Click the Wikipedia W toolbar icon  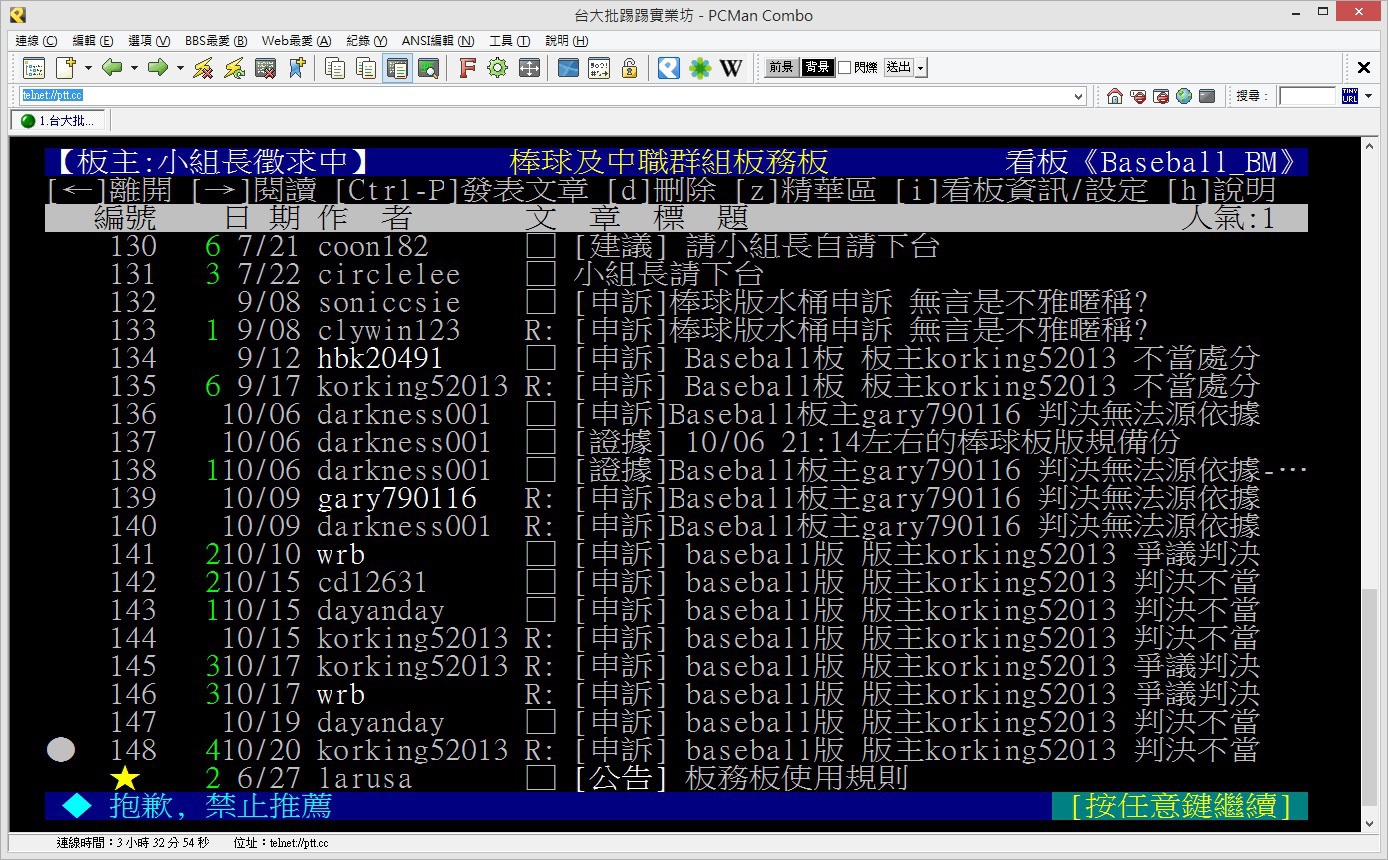pyautogui.click(x=731, y=68)
